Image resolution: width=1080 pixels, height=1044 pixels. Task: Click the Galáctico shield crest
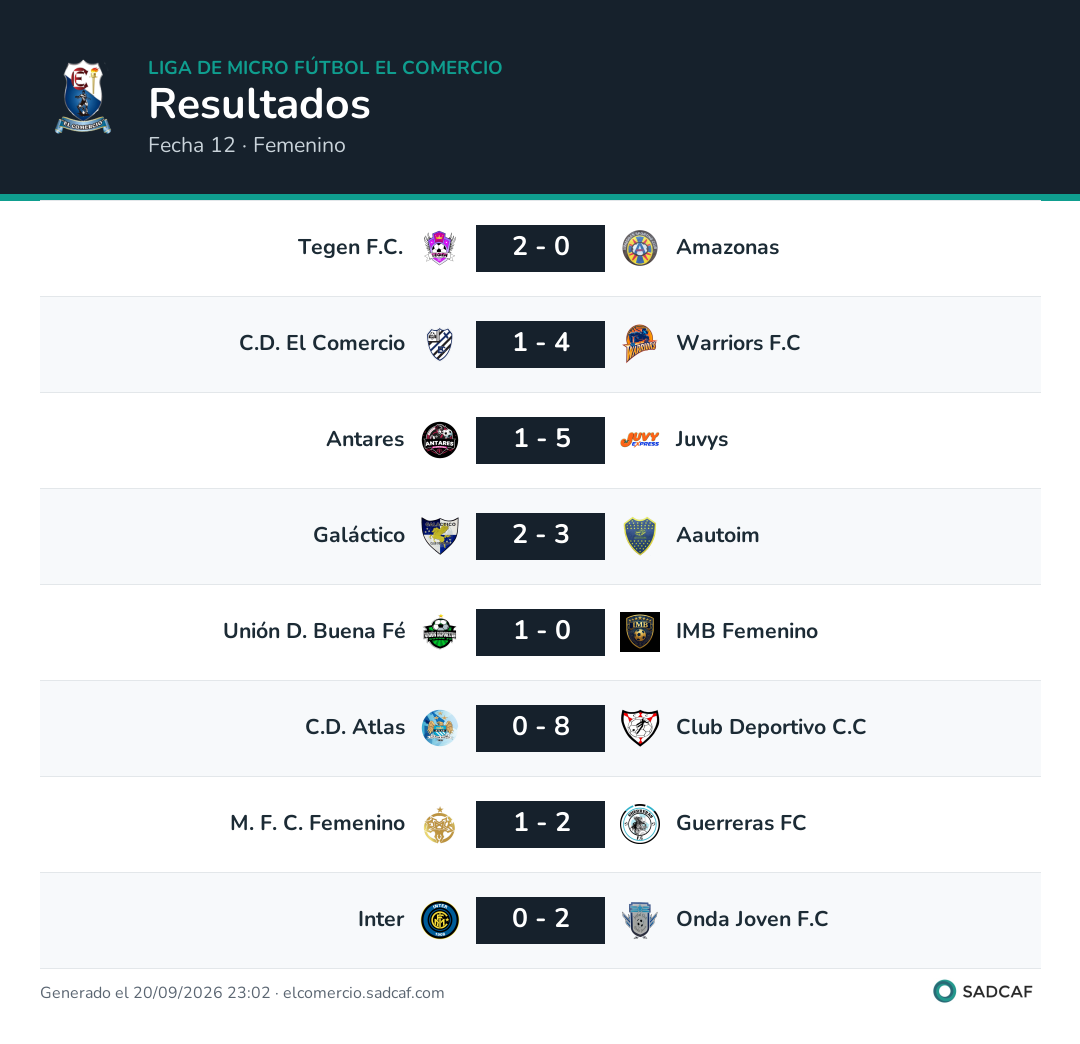pyautogui.click(x=439, y=536)
